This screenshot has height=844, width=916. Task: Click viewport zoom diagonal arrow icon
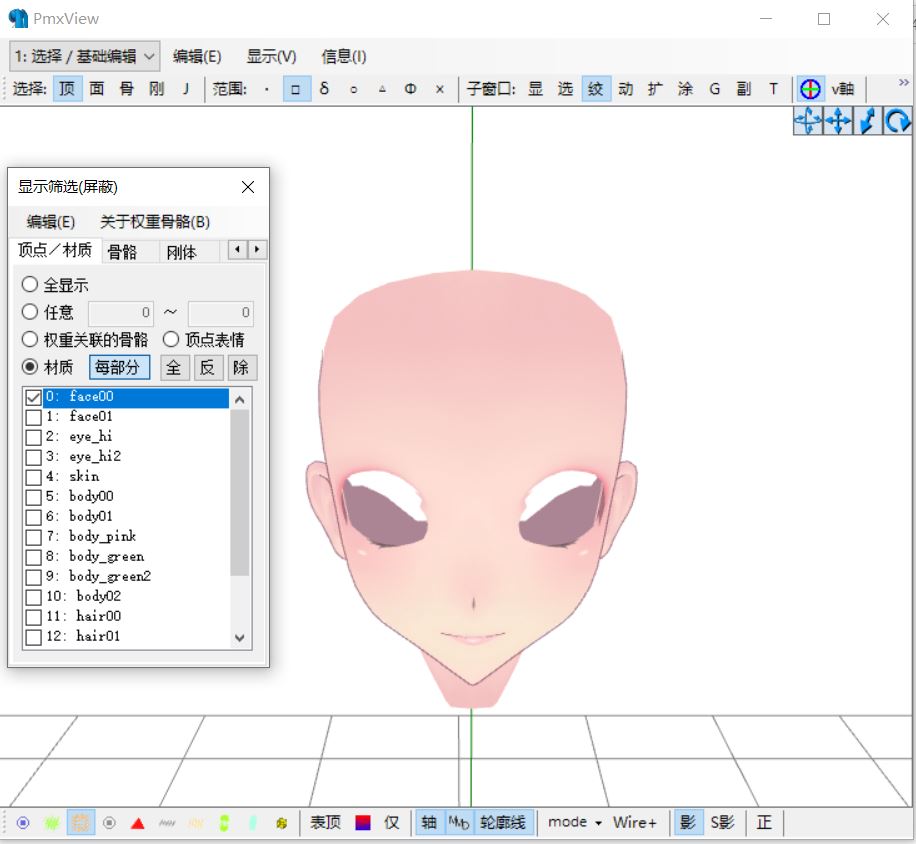tap(868, 121)
